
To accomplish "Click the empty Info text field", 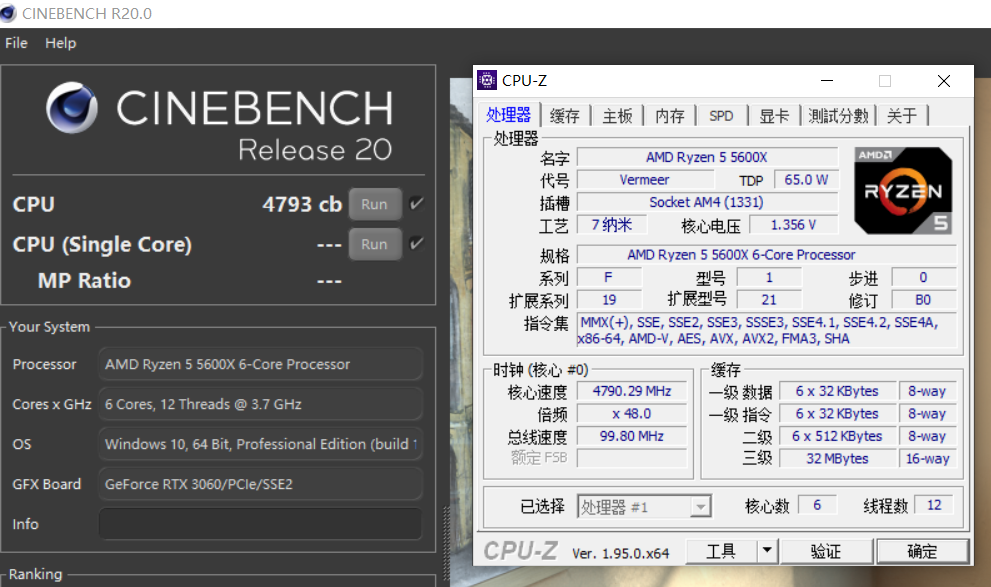I will 260,524.
